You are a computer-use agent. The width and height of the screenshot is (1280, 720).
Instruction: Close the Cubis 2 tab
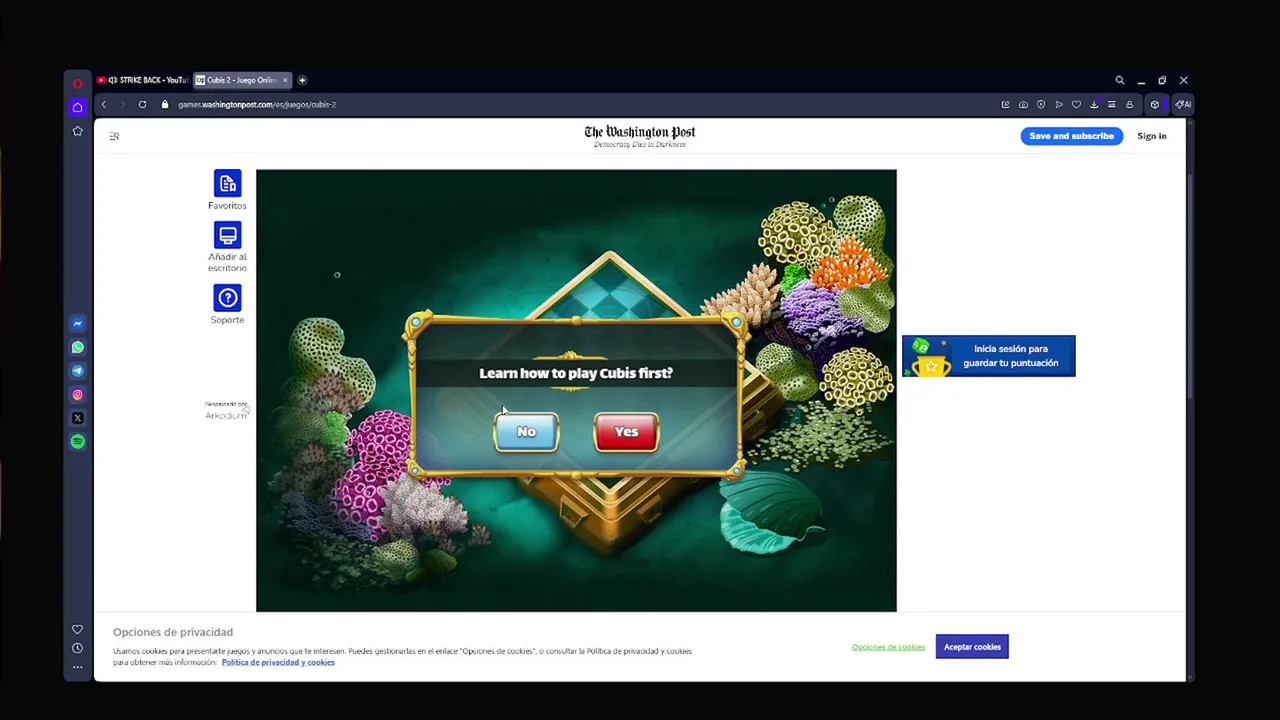coord(285,80)
